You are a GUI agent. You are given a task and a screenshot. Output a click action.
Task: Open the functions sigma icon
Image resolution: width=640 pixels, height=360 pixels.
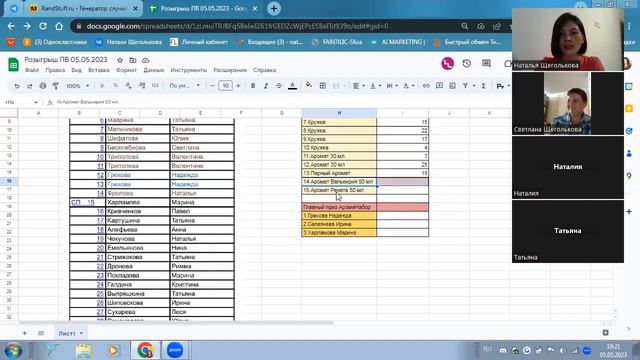[x=484, y=86]
